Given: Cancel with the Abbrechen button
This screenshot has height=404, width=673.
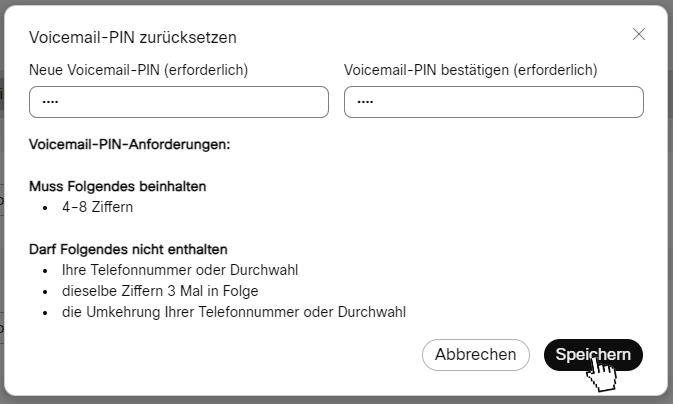Looking at the screenshot, I should (x=476, y=355).
